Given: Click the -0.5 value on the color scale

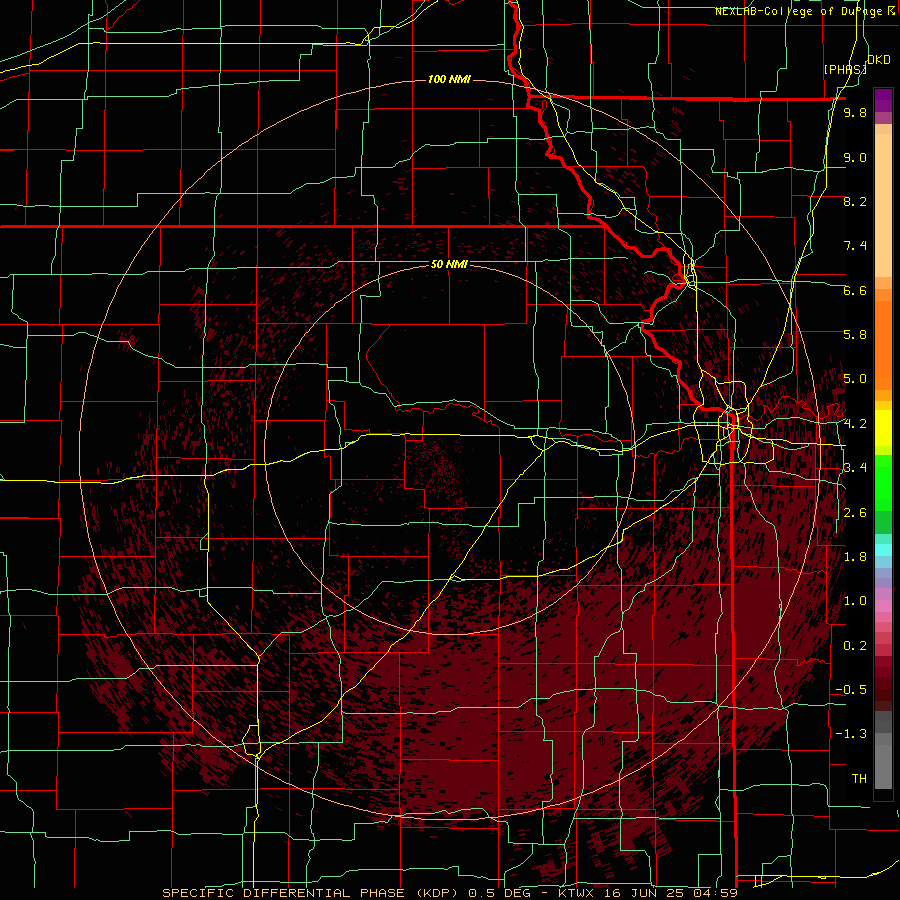Looking at the screenshot, I should [851, 690].
